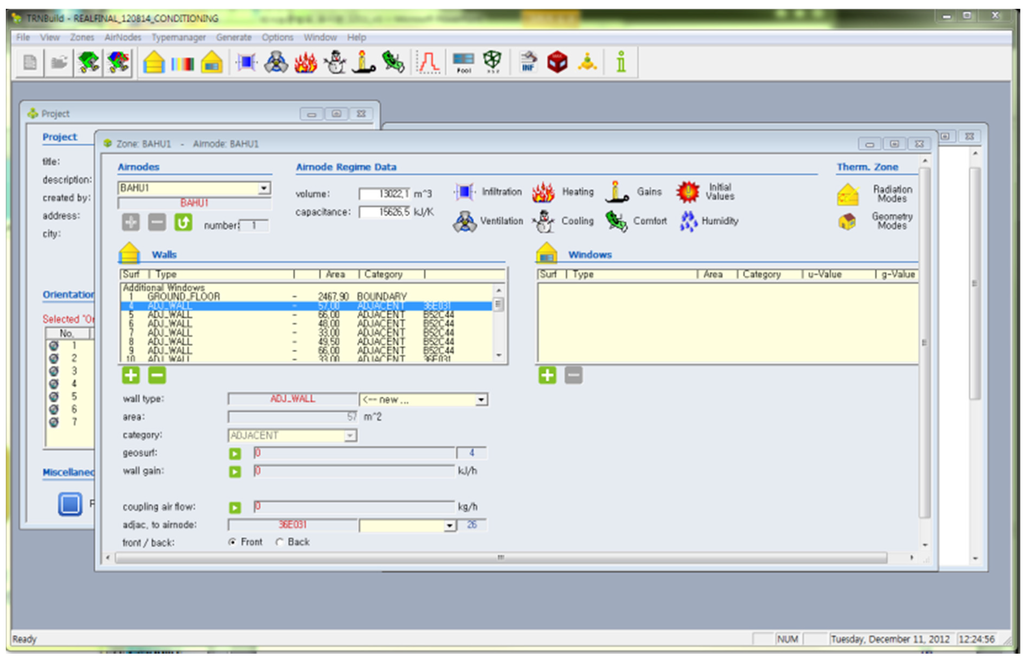Expand the BAHU1 airnode dropdown

(x=264, y=188)
